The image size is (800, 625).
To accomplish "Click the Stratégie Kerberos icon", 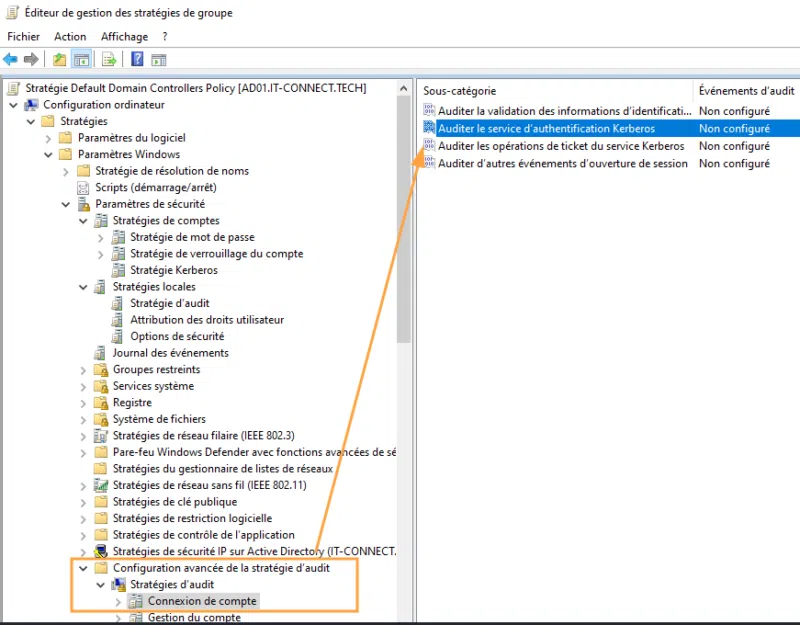I will tap(118, 270).
